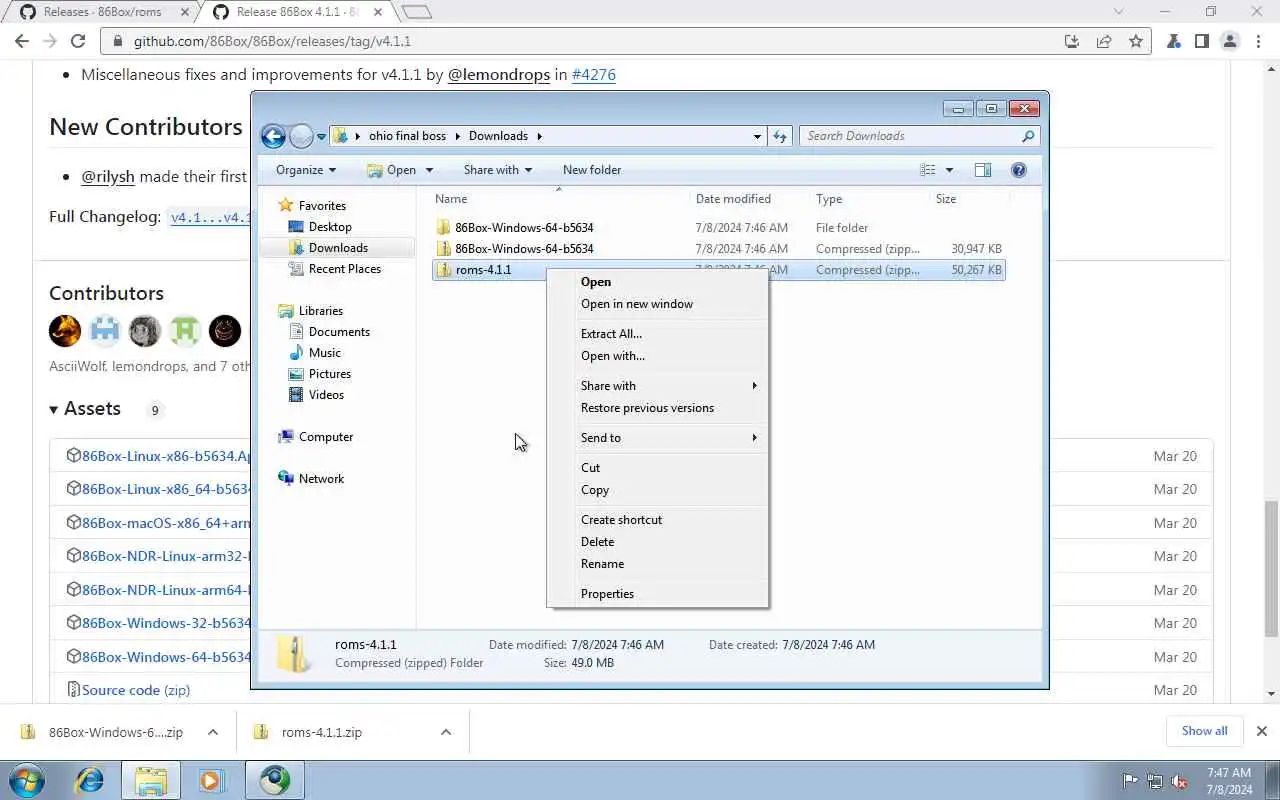
Task: Open the Windows Start menu
Action: pos(26,780)
